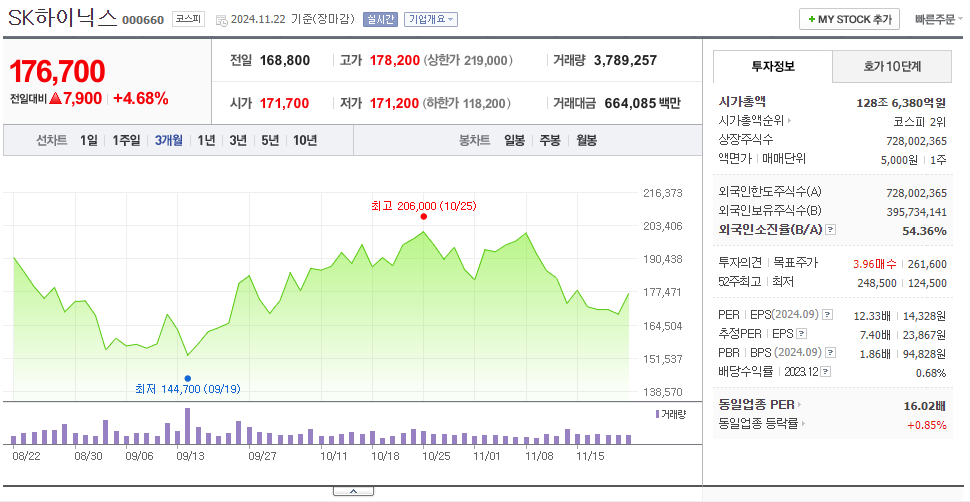This screenshot has height=502, width=970.
Task: Collapse the chart with the bottom up-arrow handle
Action: (x=353, y=491)
